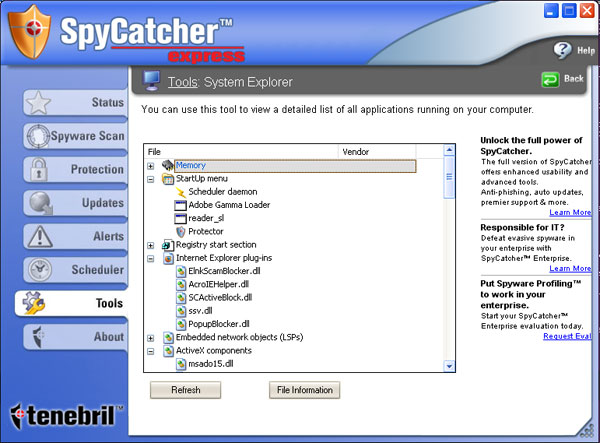Click the globe icon on Updates
Image resolution: width=600 pixels, height=443 pixels.
(41, 203)
